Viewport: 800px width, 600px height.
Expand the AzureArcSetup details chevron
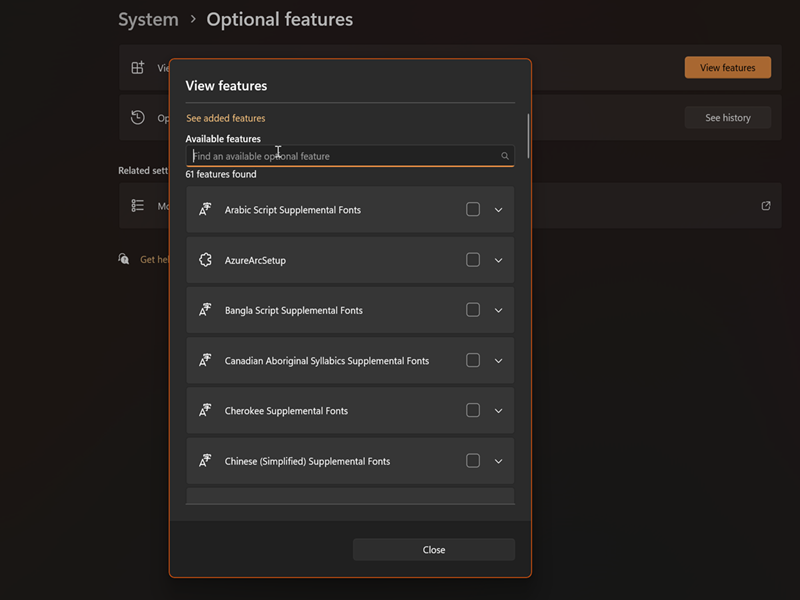(499, 260)
